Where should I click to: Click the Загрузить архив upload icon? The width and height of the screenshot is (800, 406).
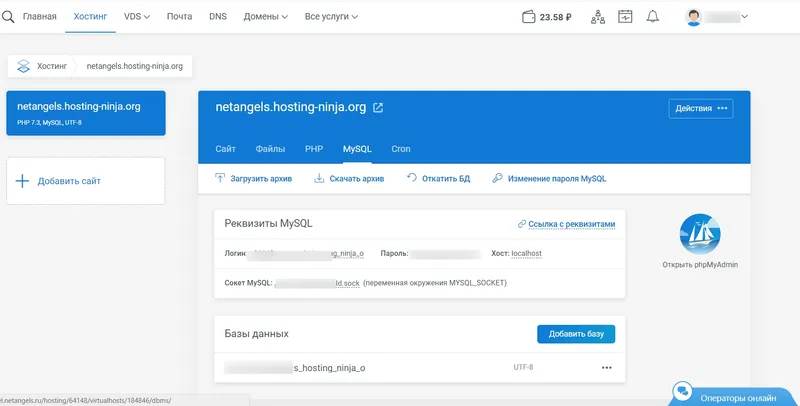pyautogui.click(x=220, y=178)
